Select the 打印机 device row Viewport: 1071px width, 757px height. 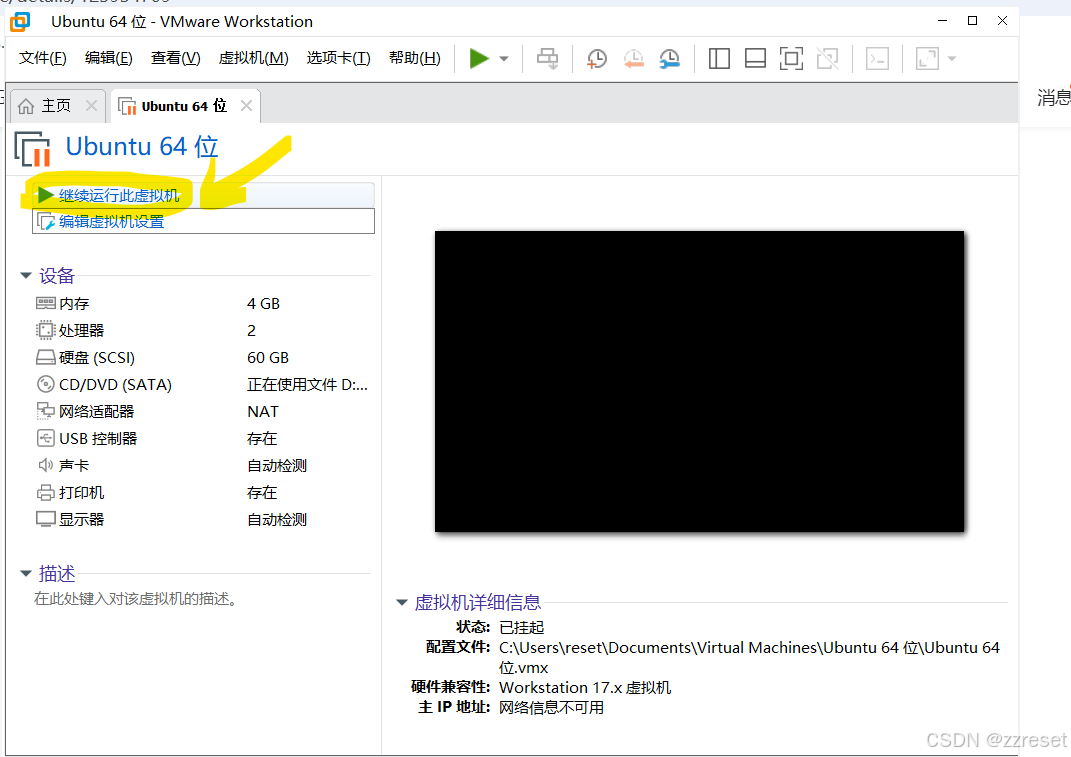(202, 493)
